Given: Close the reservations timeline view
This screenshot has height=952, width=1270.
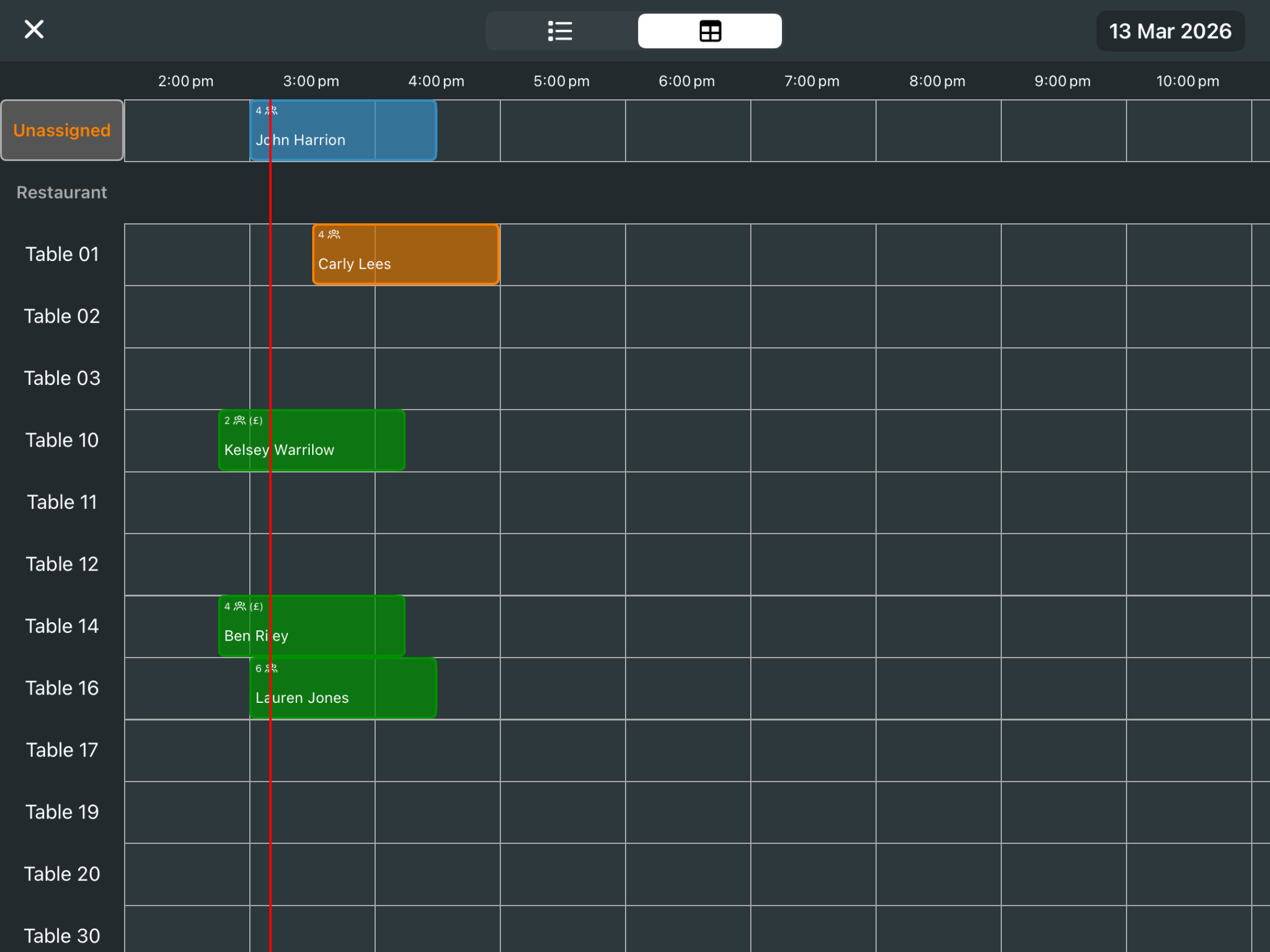Looking at the screenshot, I should pyautogui.click(x=34, y=29).
